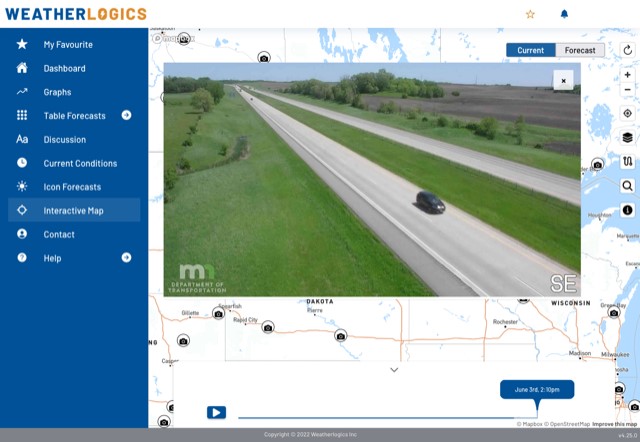This screenshot has height=442, width=640.
Task: Collapse the timeline panel with chevron
Action: tap(394, 370)
